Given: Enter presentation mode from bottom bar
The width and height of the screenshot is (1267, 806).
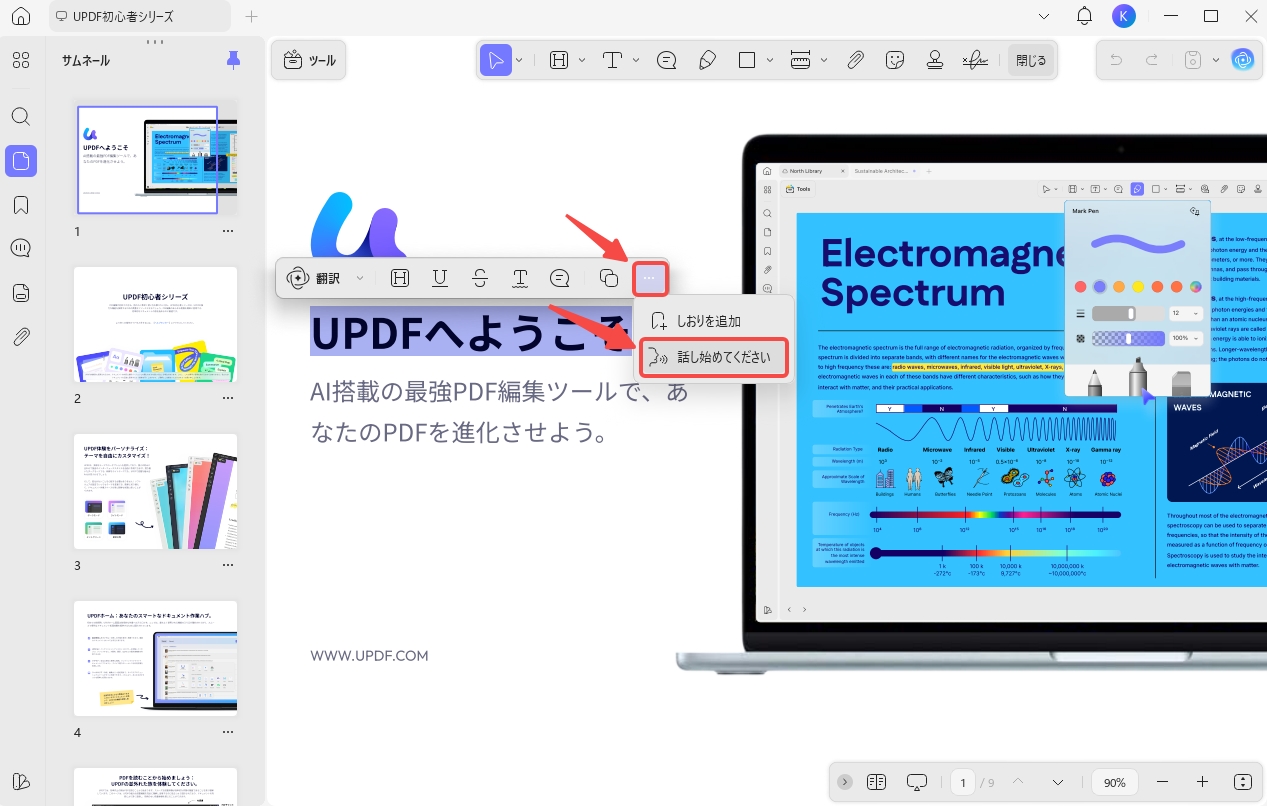Looking at the screenshot, I should tap(916, 781).
